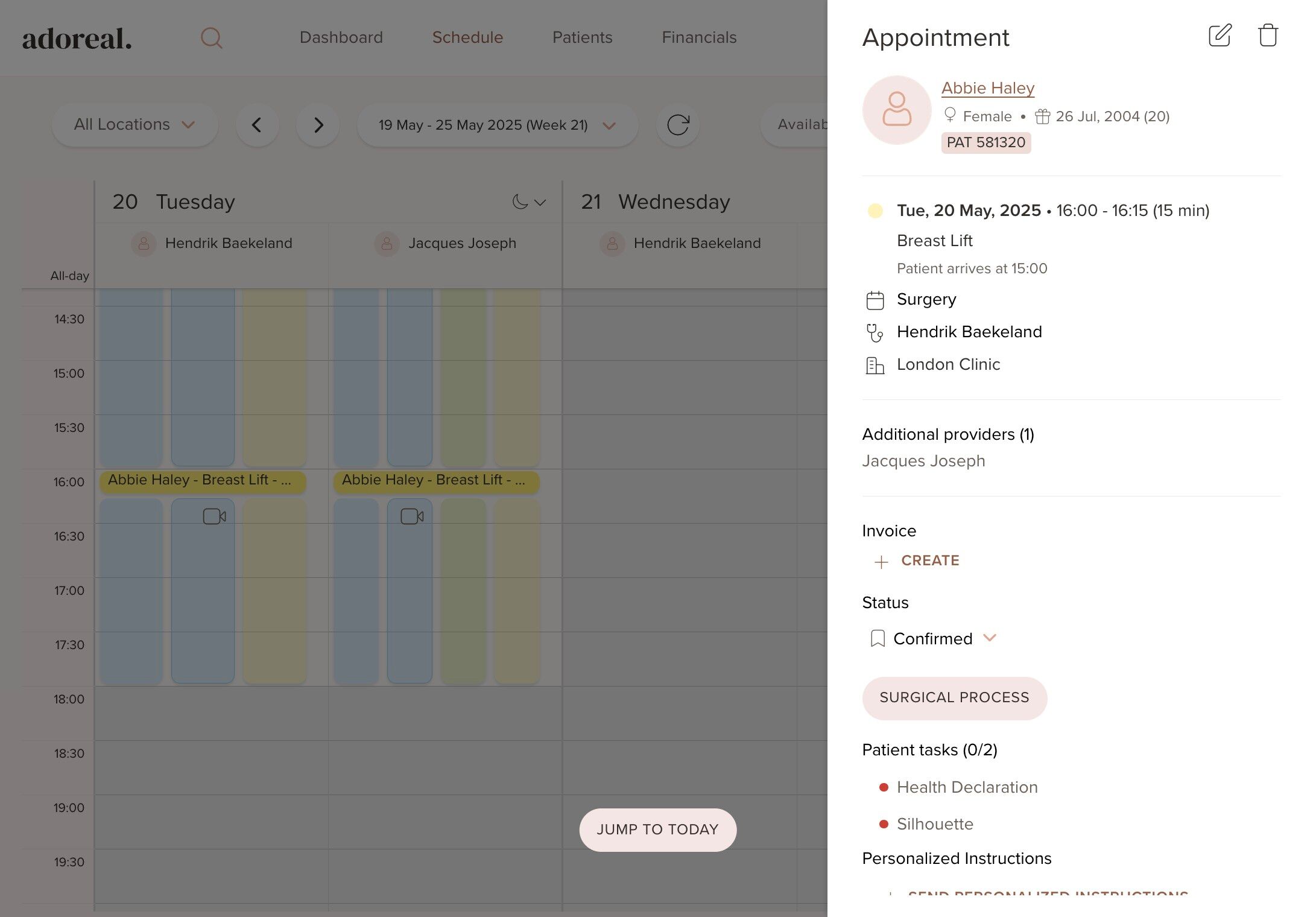Screen dimensions: 1316x917
Task: Select Abbie Haley appointment under Jacques Joseph
Action: pos(435,481)
